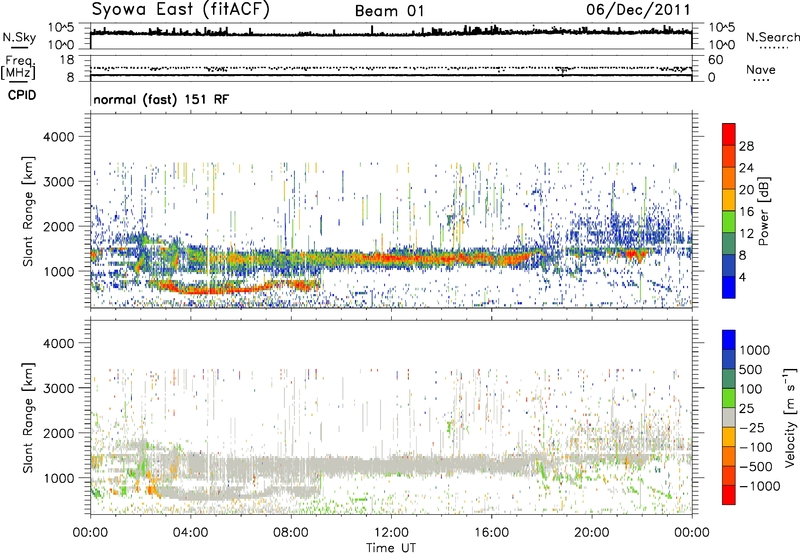This screenshot has width=800, height=554.
Task: Click '4000' tick on the power panel
Action: click(58, 137)
